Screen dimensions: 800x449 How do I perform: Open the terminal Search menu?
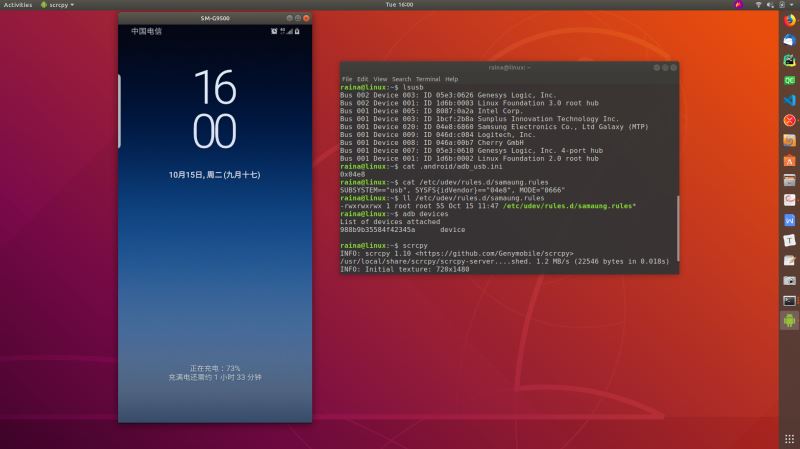401,79
